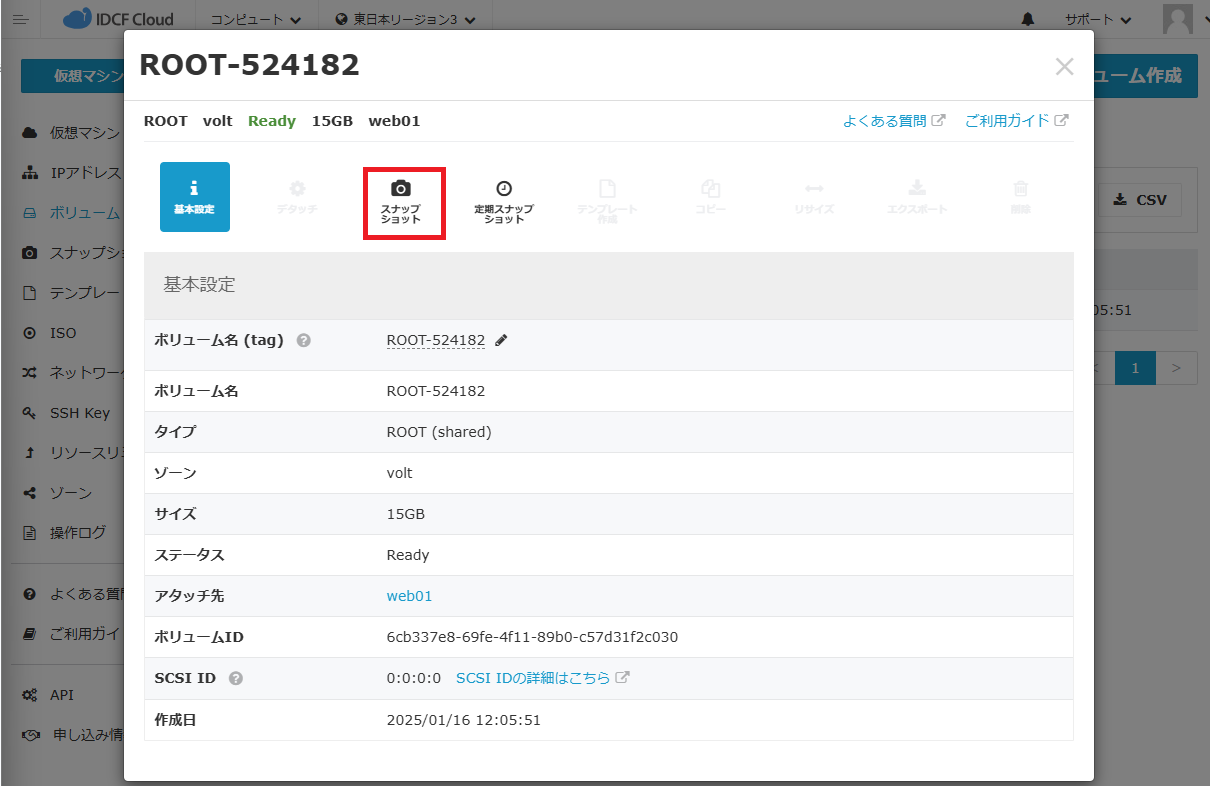
Task: Close the ROOT-524182 dialog
Action: coord(1064,67)
